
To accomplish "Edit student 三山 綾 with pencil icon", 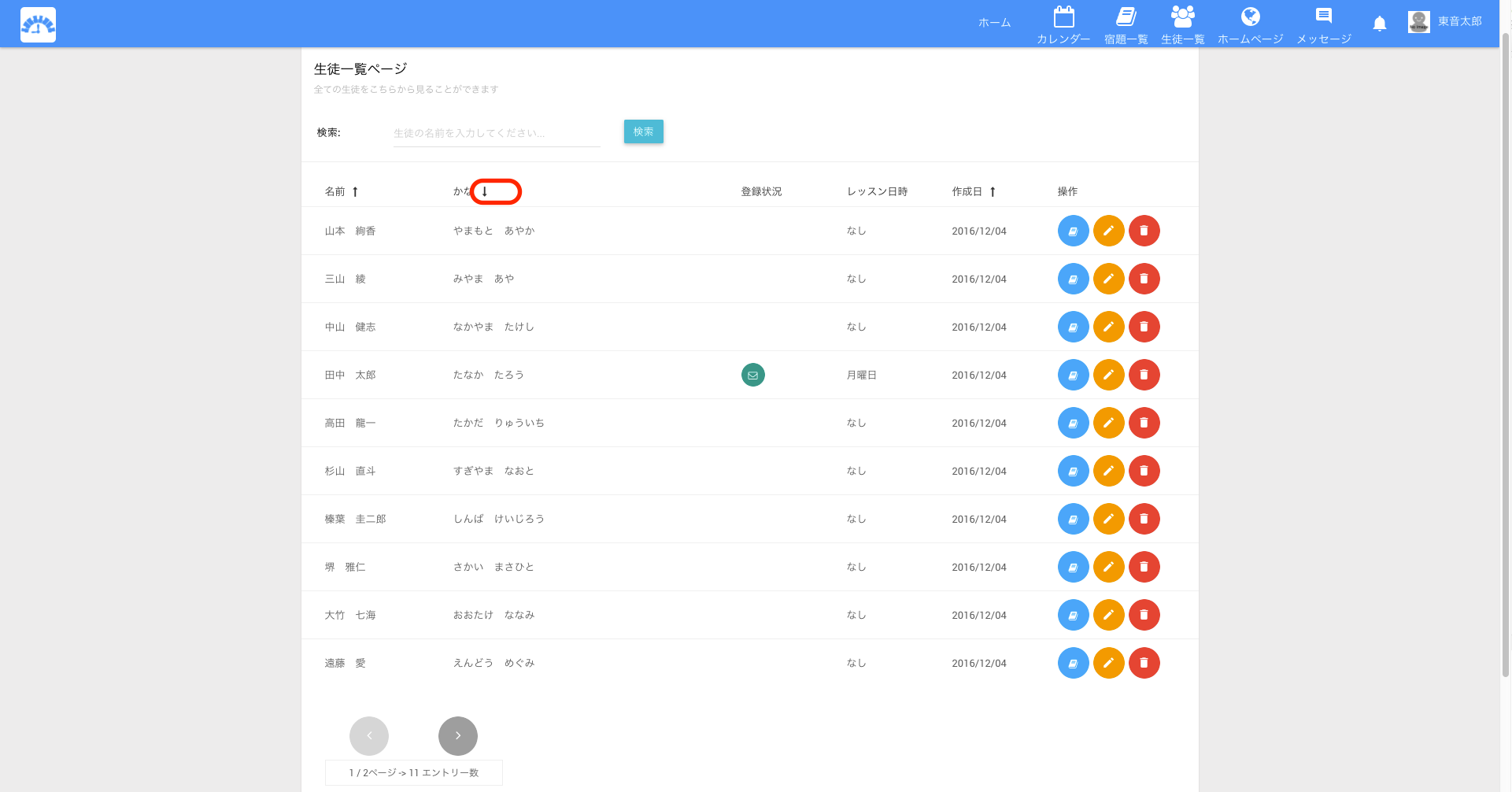I will pos(1108,279).
